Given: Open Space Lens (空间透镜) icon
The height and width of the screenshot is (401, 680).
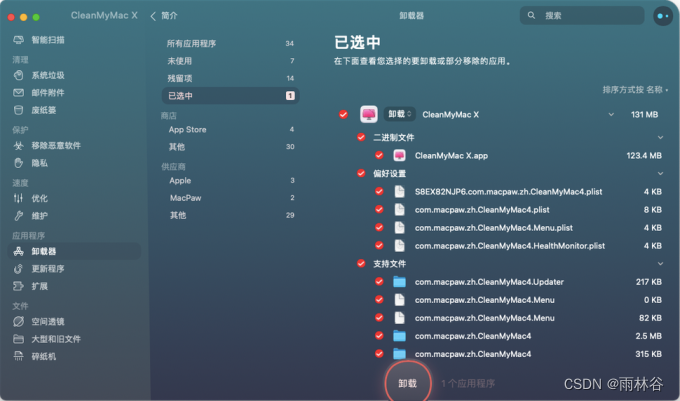Looking at the screenshot, I should (x=18, y=321).
